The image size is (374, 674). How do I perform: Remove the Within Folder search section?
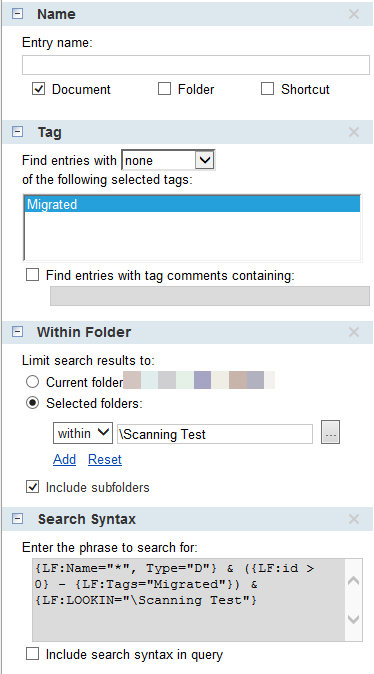(353, 332)
